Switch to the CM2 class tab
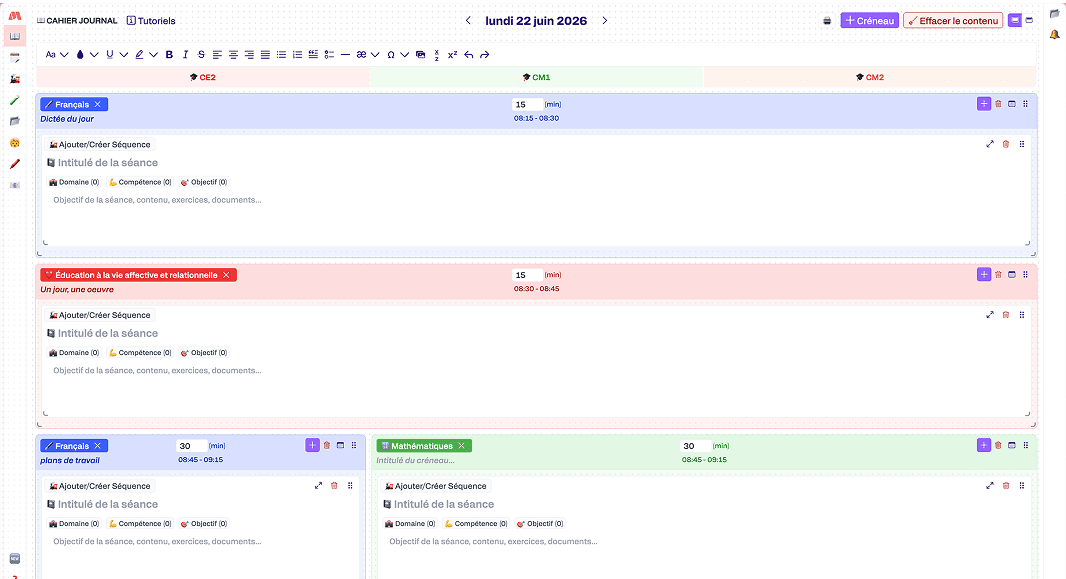Screen dimensions: 1066x579 click(x=870, y=77)
